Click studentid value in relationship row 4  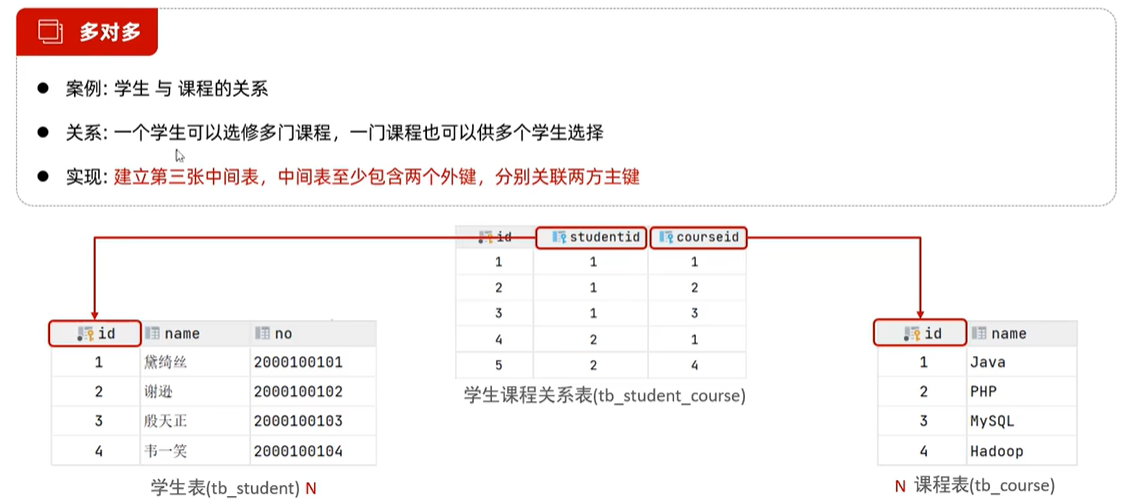593,340
